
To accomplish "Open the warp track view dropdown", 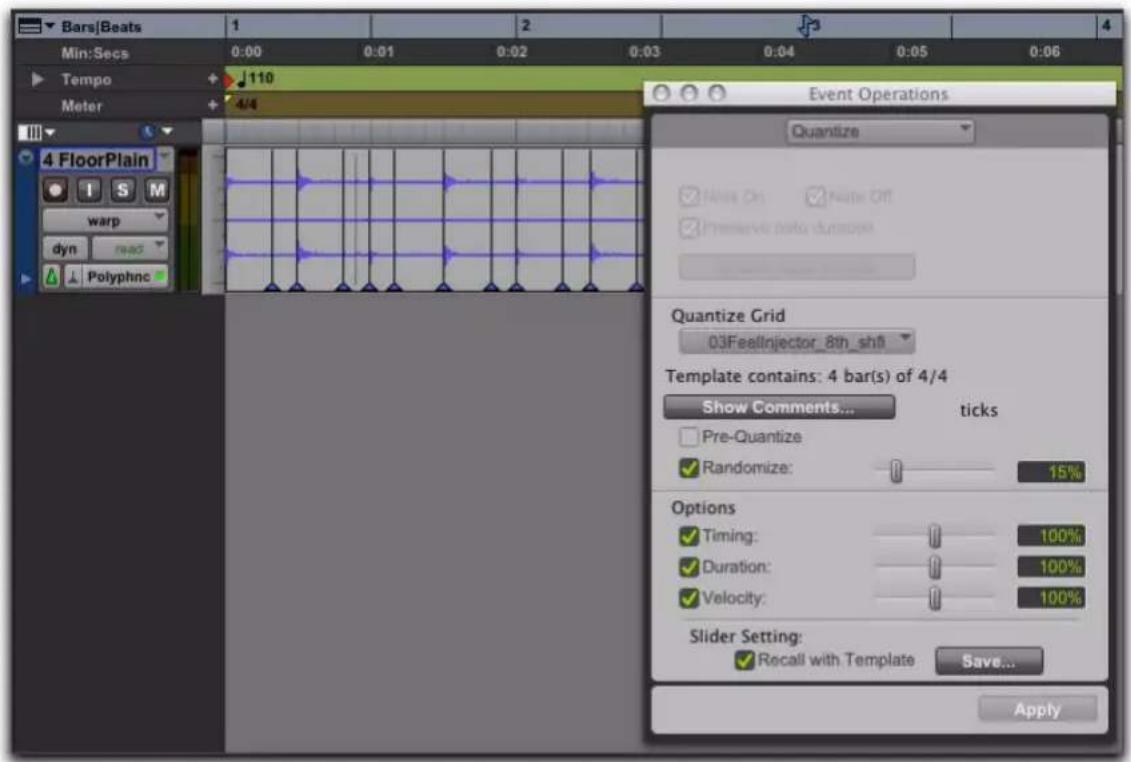I will point(105,220).
